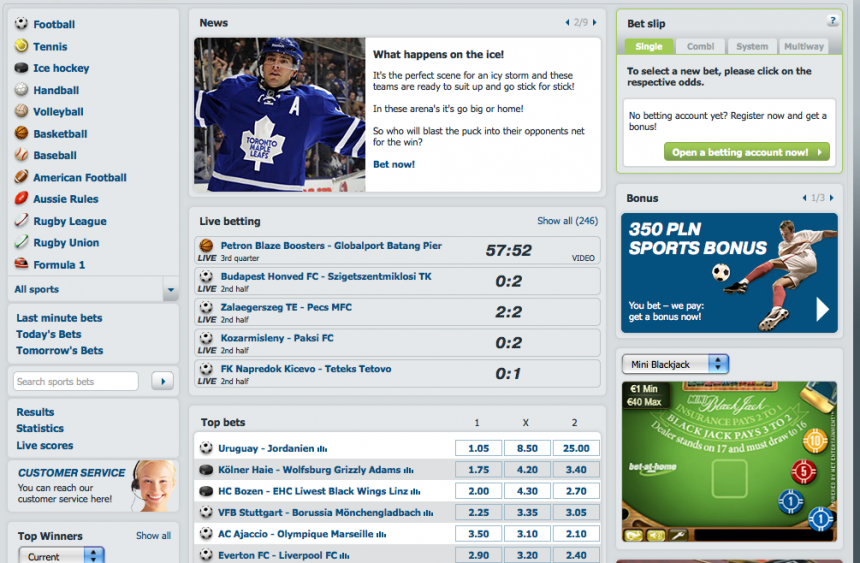Open Tomorrow's Bets
The height and width of the screenshot is (563, 860).
(60, 350)
